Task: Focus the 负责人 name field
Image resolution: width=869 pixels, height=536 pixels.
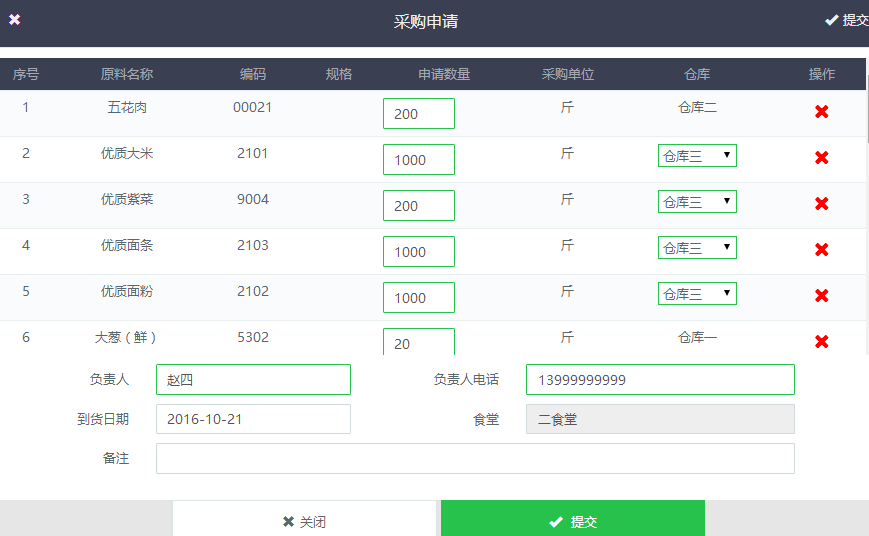Action: [253, 380]
